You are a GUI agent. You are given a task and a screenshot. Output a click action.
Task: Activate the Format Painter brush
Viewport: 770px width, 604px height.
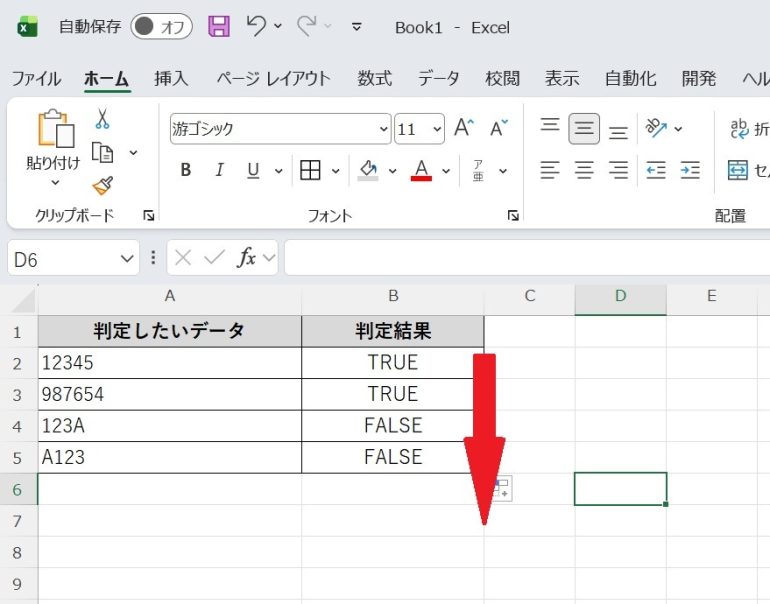103,186
